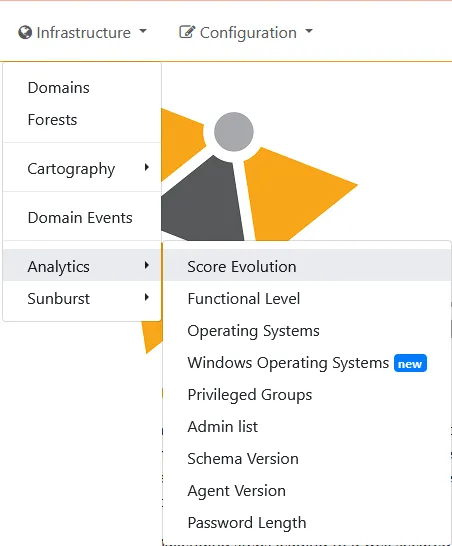Expand the Cartography submenu arrow
452x546 pixels.
pyautogui.click(x=147, y=167)
